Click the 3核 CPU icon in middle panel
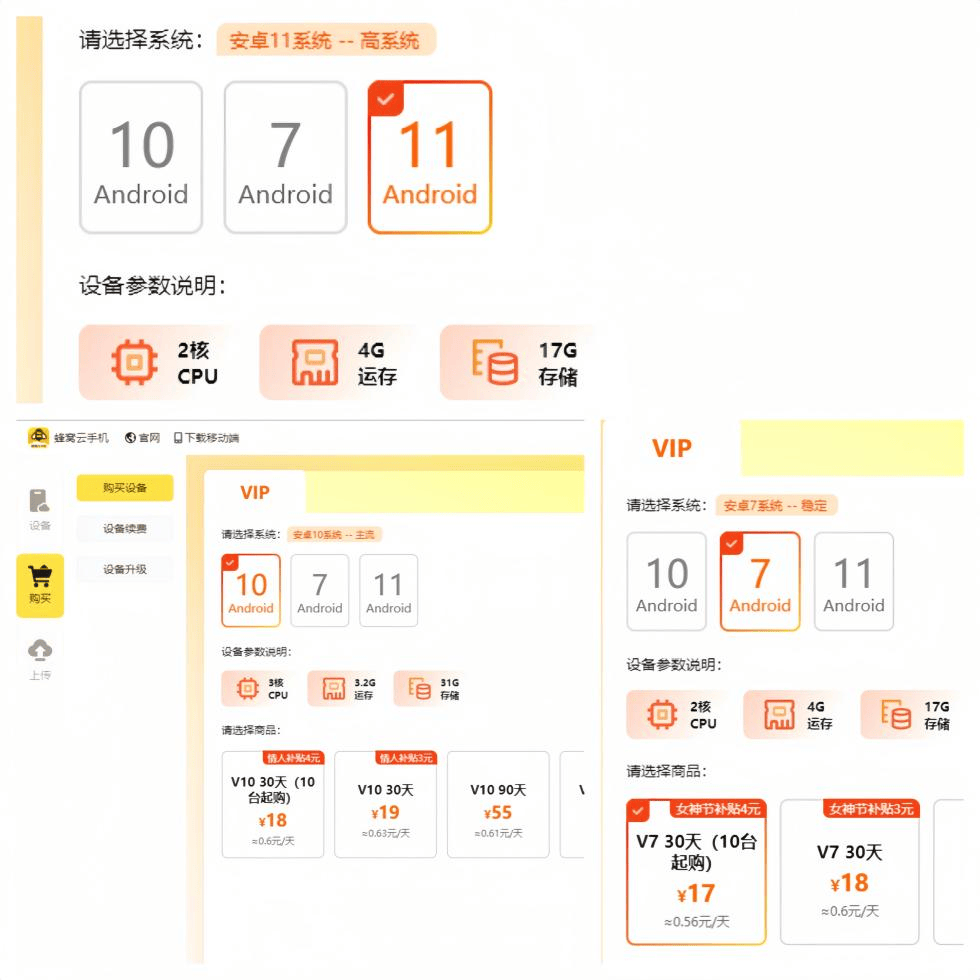980x980 pixels. (248, 688)
